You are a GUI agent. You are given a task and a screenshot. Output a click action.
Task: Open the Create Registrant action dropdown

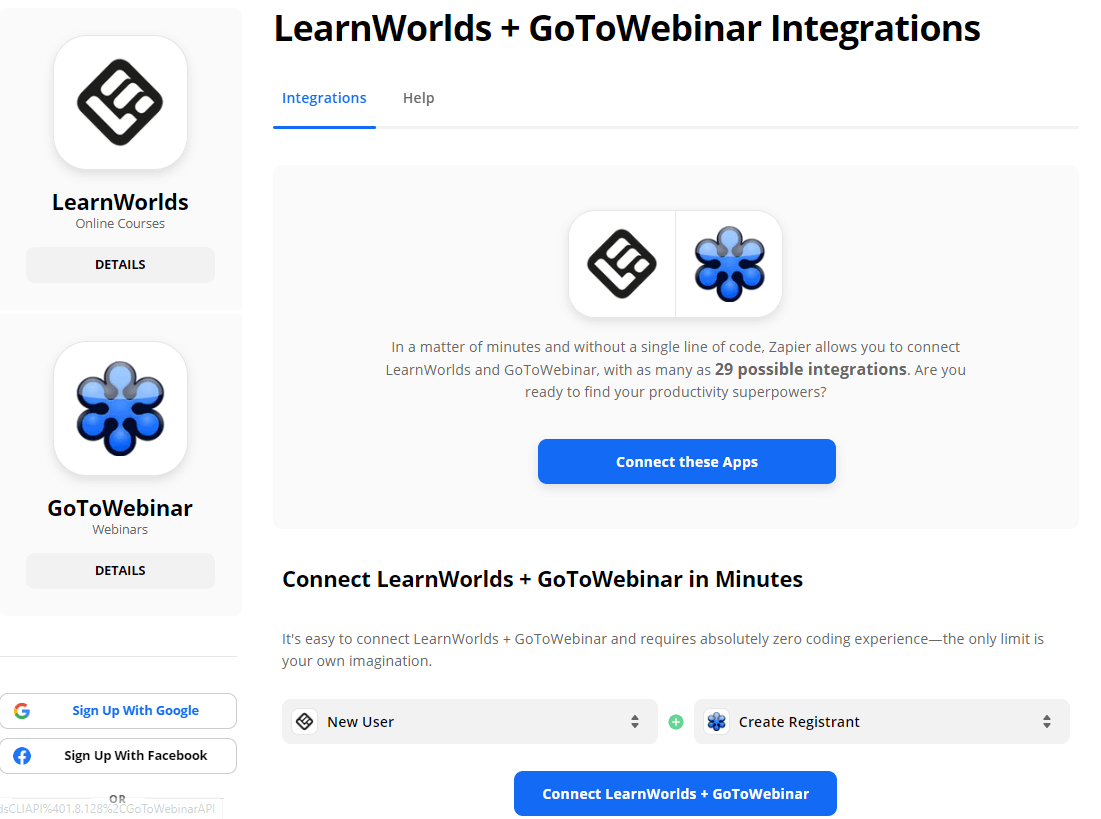tap(882, 721)
